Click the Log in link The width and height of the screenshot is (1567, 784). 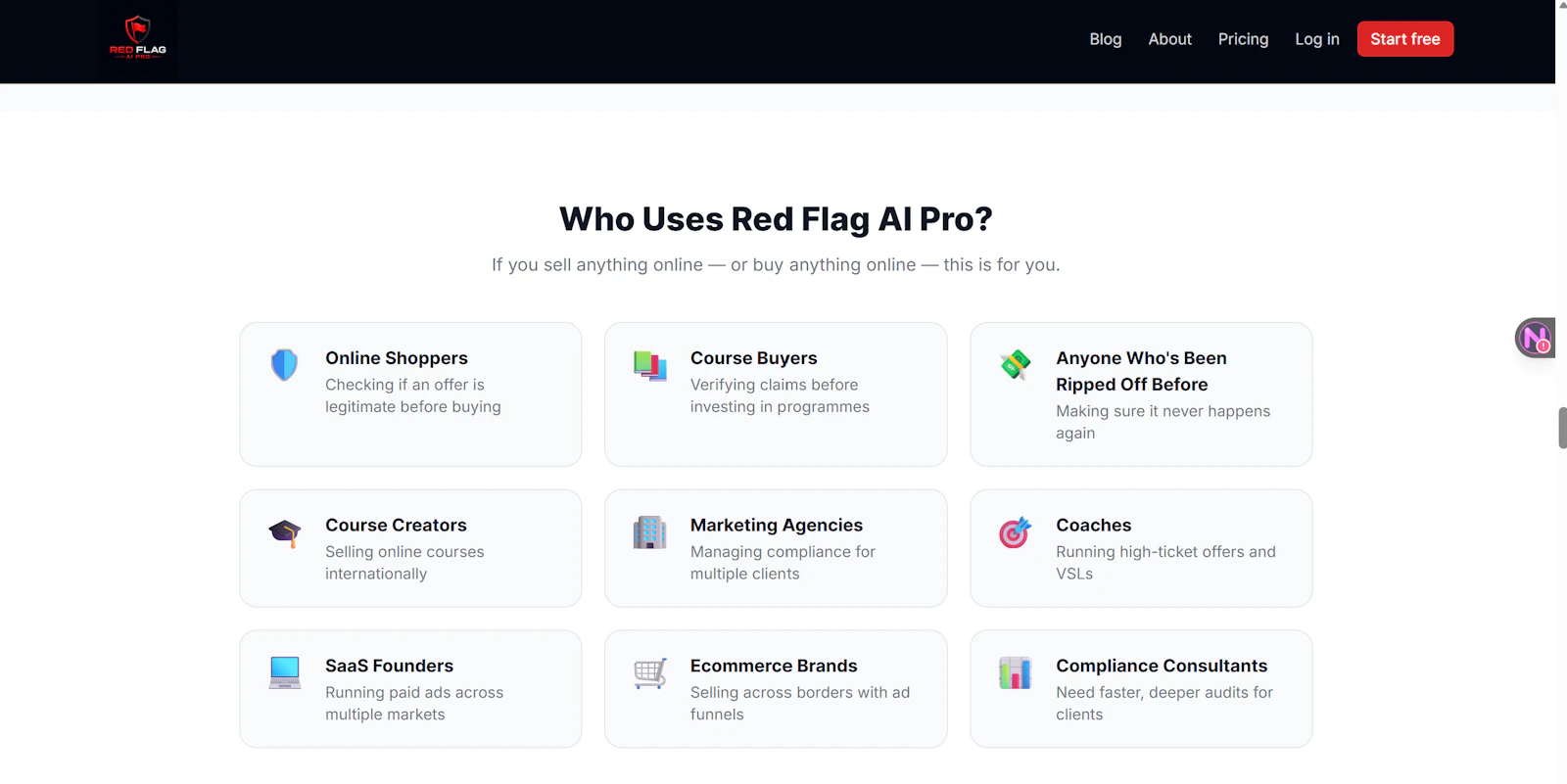tap(1316, 39)
